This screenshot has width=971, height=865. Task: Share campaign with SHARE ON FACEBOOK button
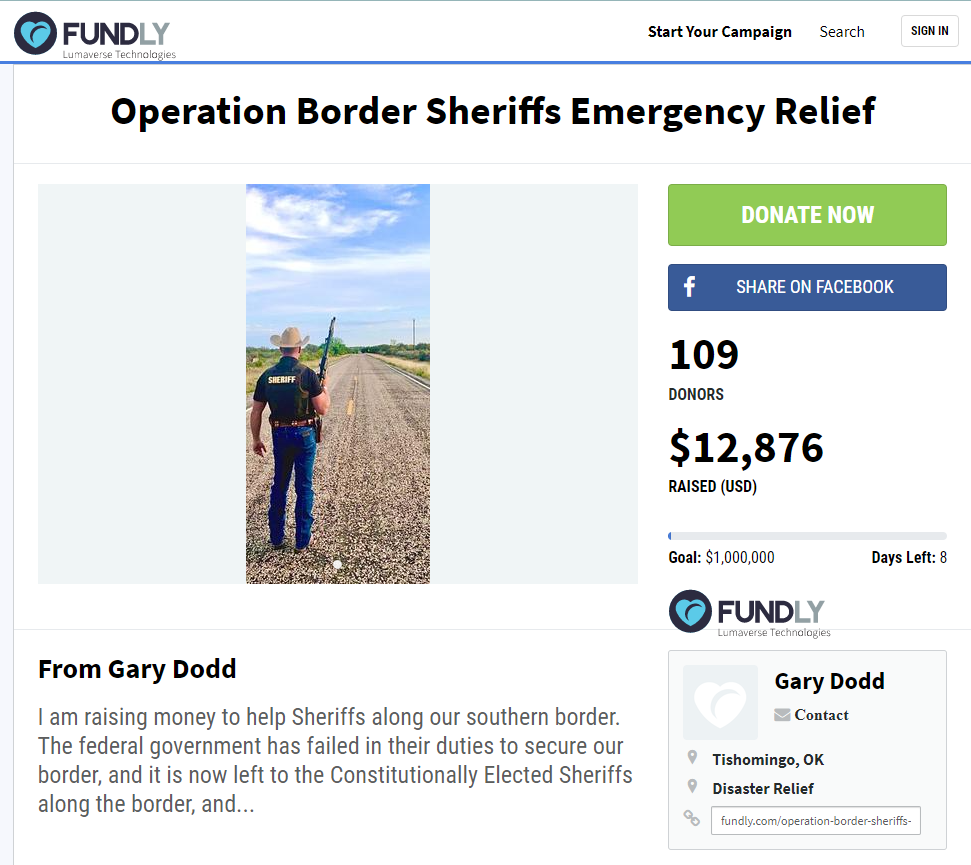807,287
